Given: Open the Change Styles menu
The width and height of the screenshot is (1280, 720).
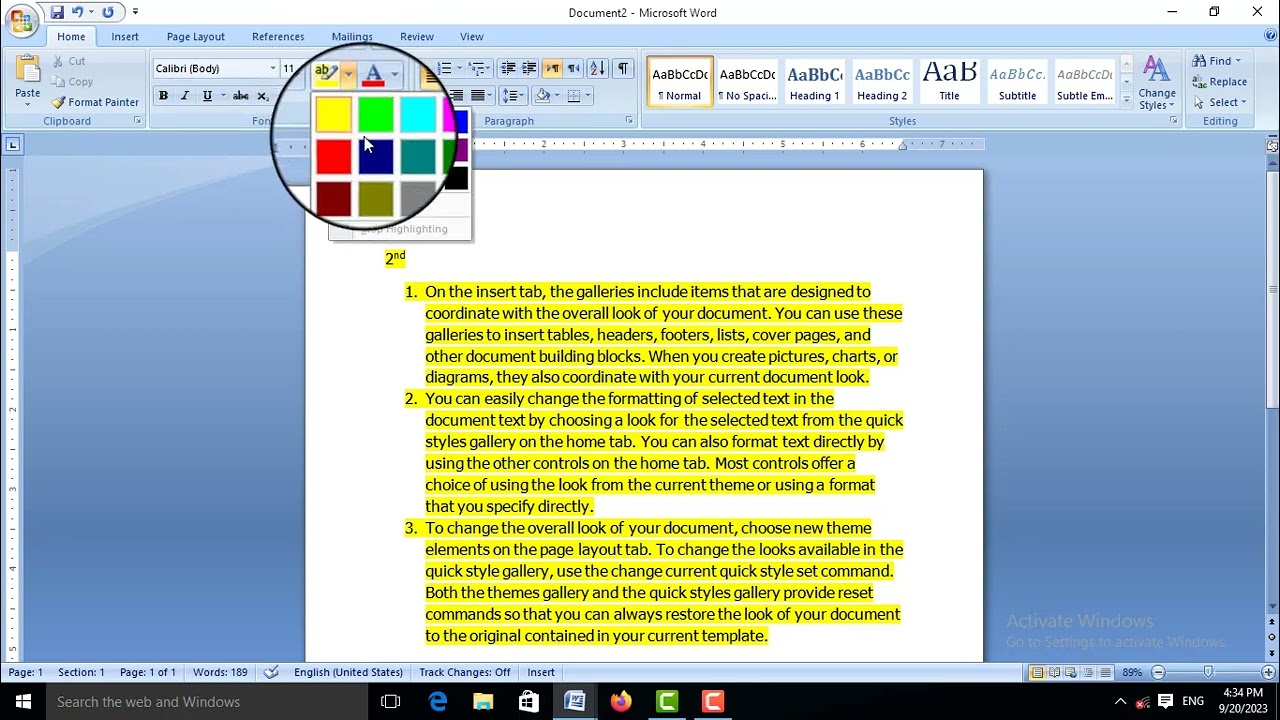Looking at the screenshot, I should [x=1157, y=83].
